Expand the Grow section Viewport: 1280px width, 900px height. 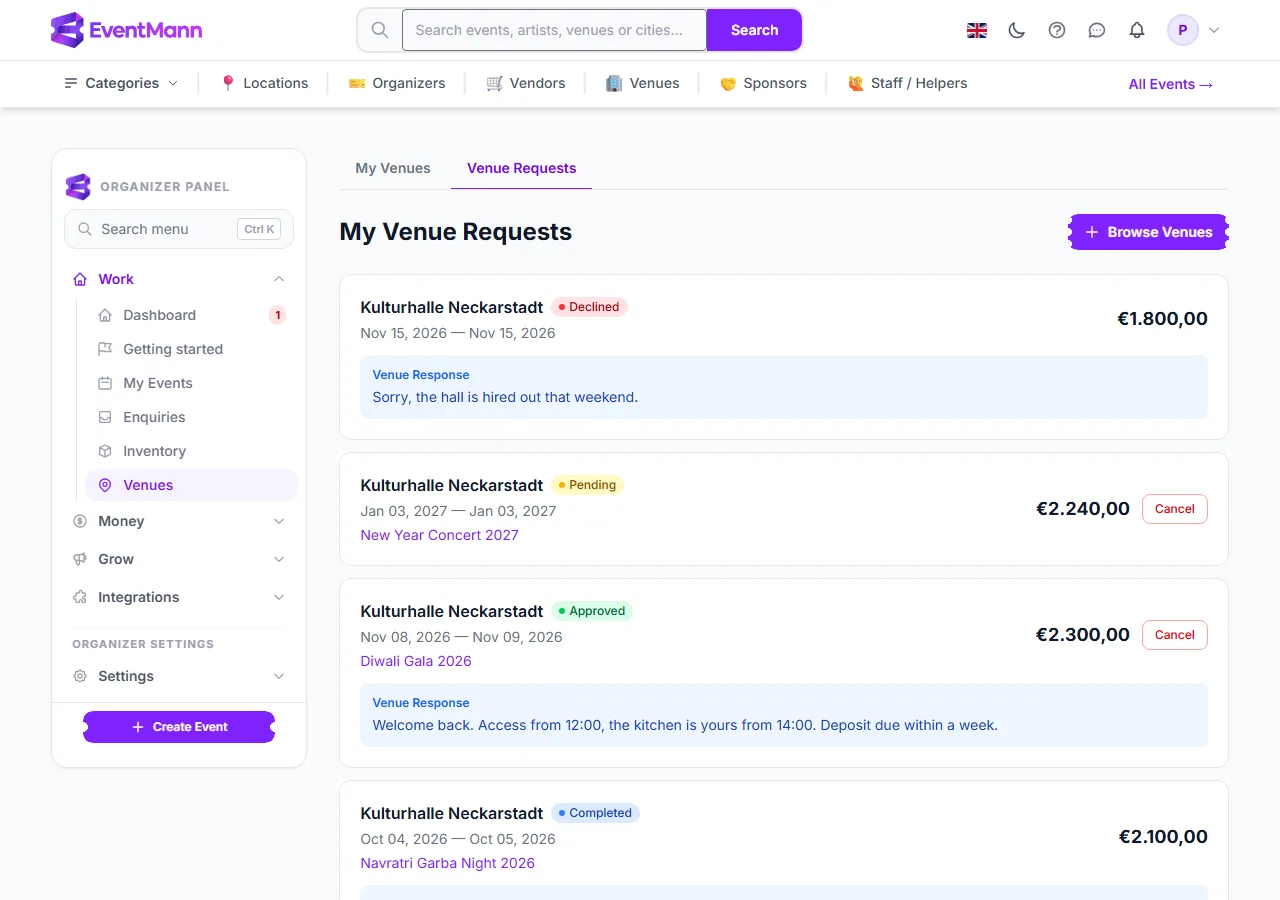[x=179, y=559]
